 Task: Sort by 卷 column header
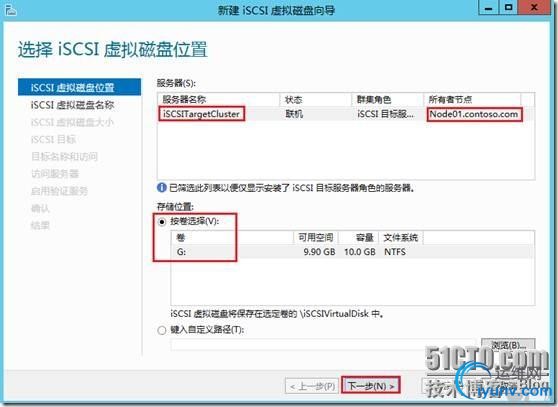coord(232,238)
